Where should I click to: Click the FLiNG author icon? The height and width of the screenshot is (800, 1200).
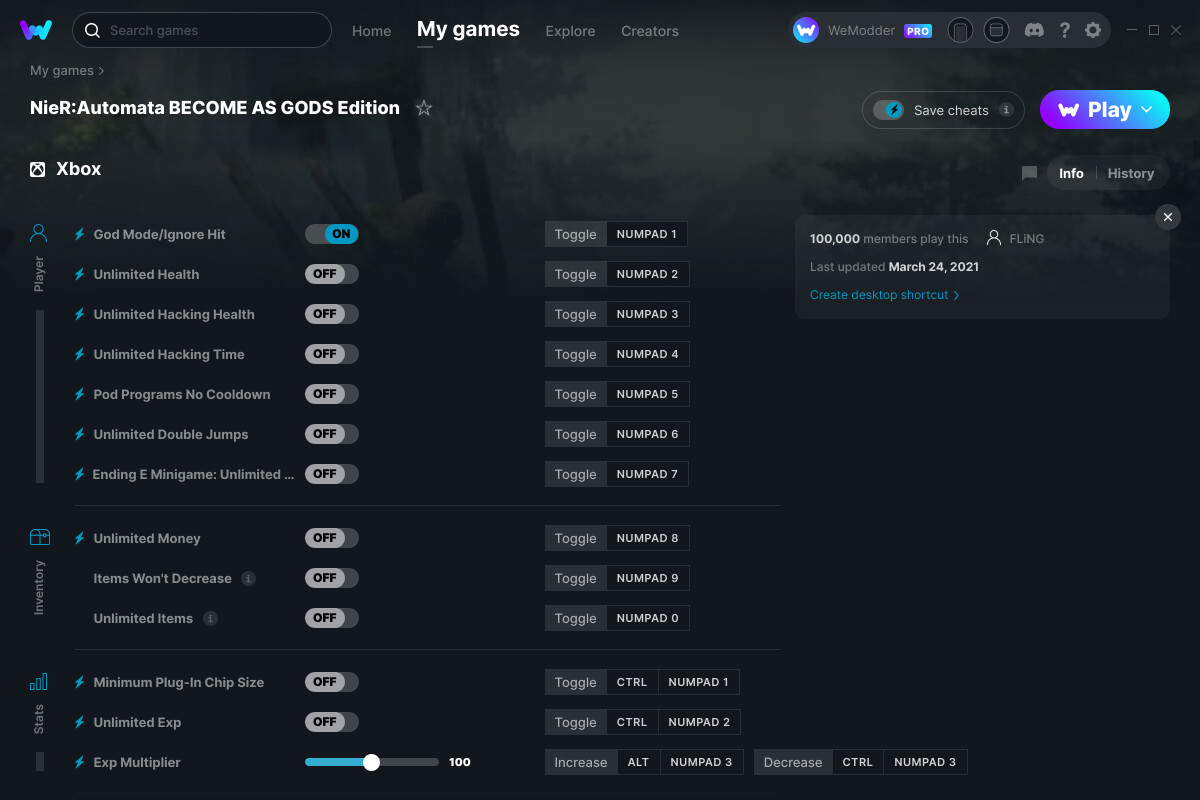994,238
